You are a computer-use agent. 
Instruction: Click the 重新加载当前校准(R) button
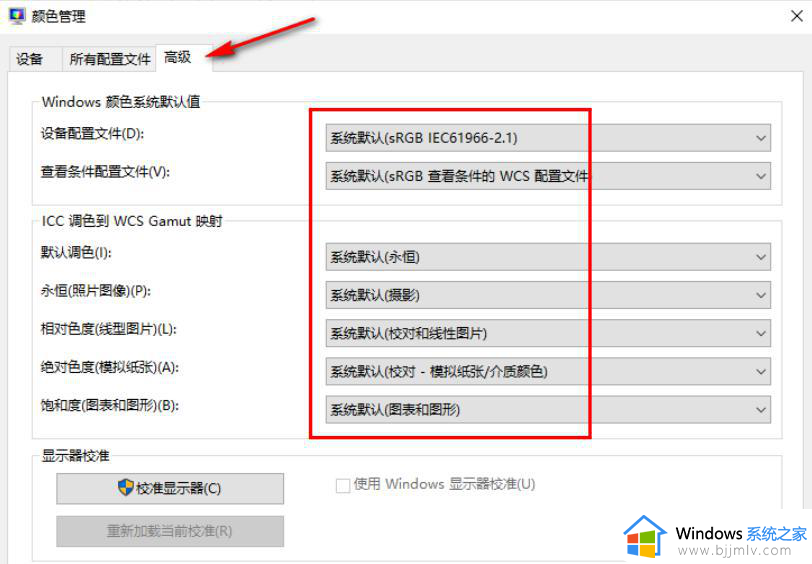170,531
